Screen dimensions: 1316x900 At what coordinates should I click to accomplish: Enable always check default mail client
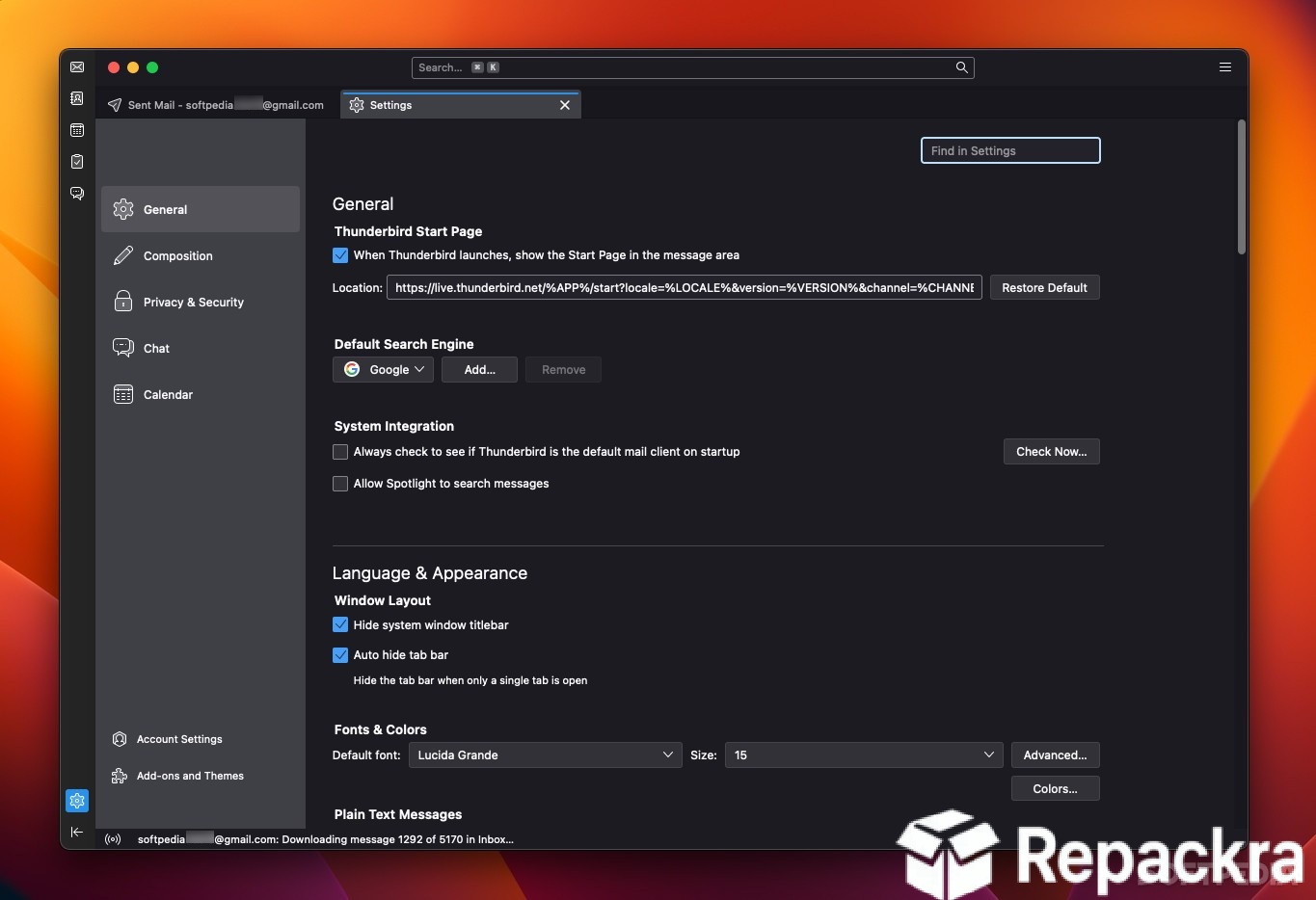click(x=340, y=452)
